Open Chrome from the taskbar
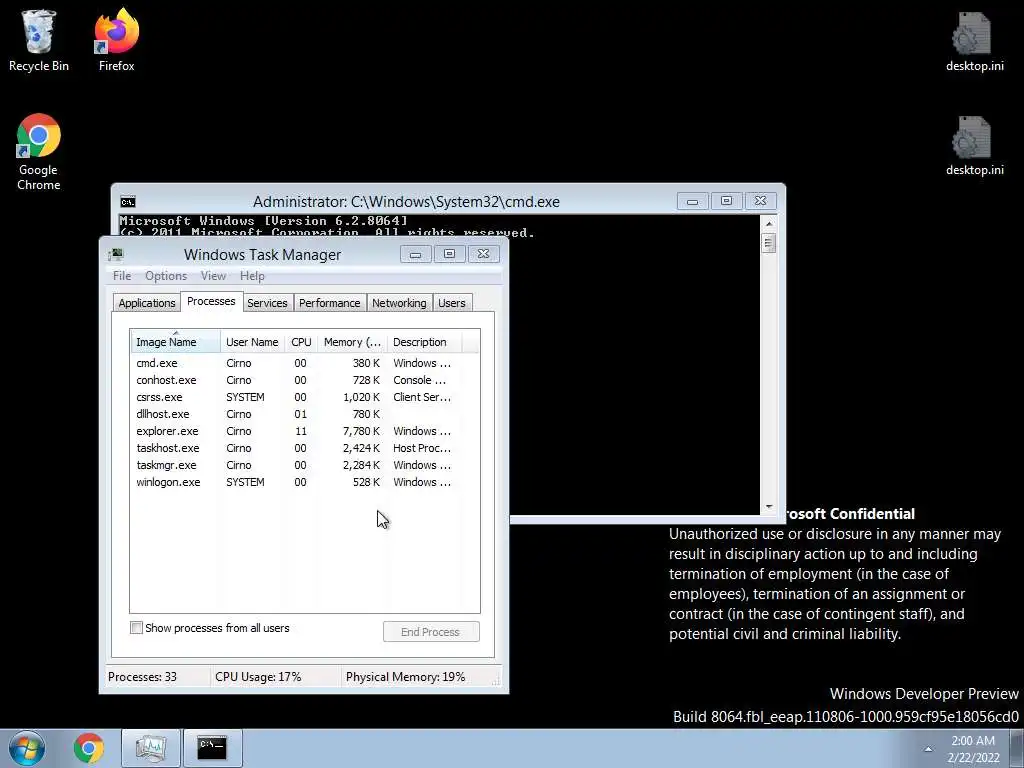The image size is (1024, 768). (x=89, y=748)
